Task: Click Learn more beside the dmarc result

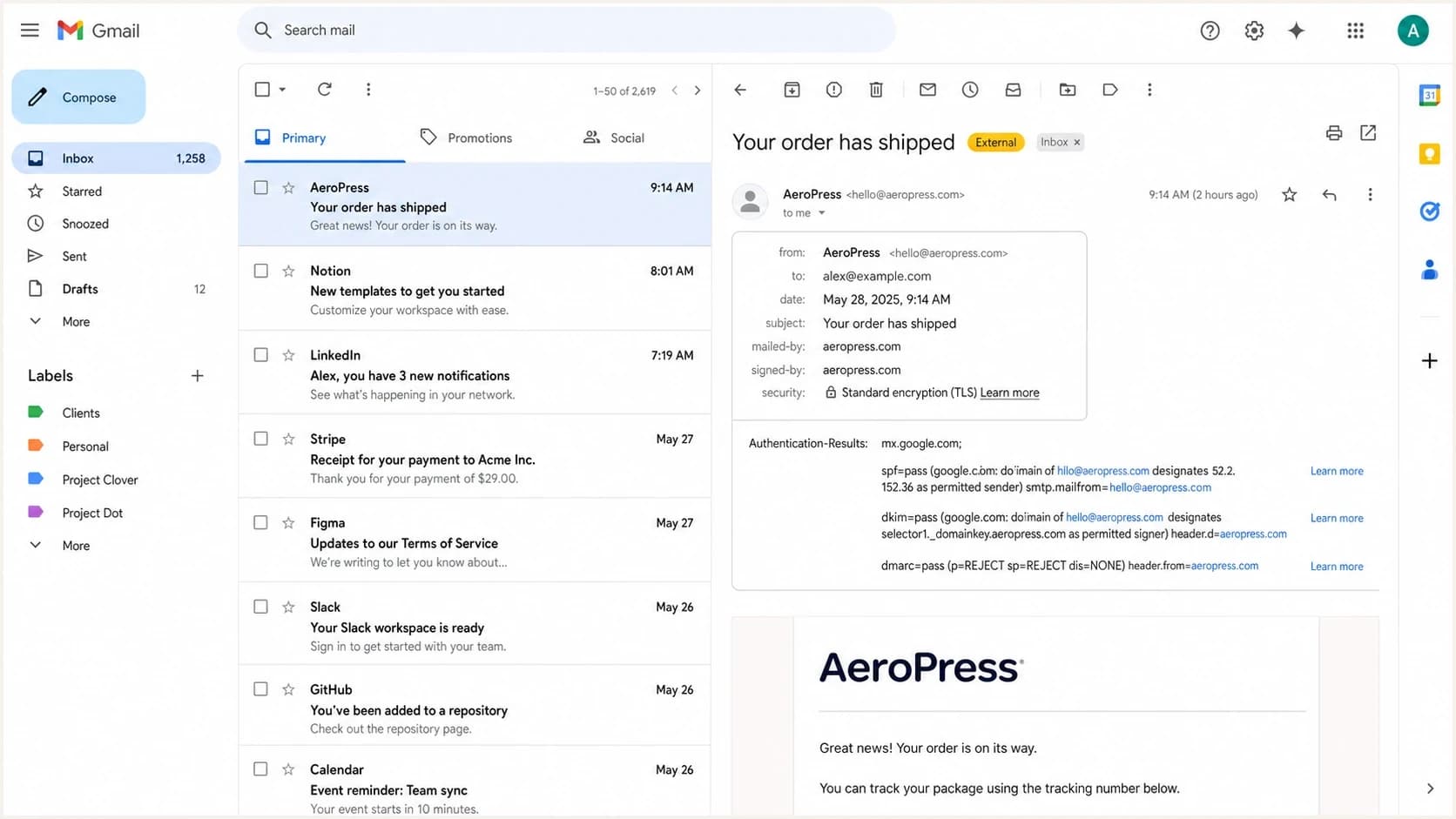Action: 1337,567
